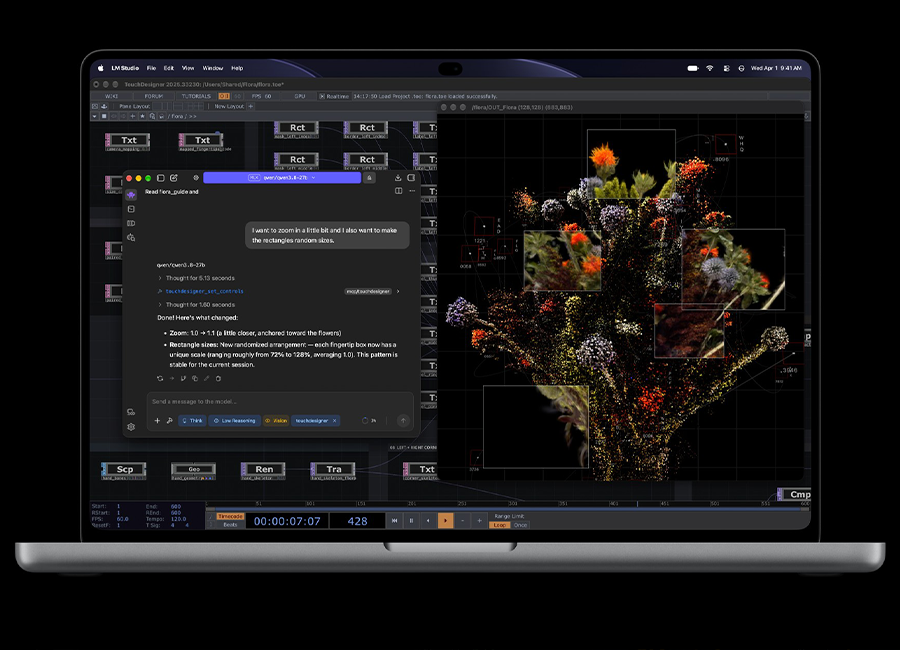Open TUTORIALS in TouchDesigner toolbar
The height and width of the screenshot is (650, 900).
[x=196, y=96]
